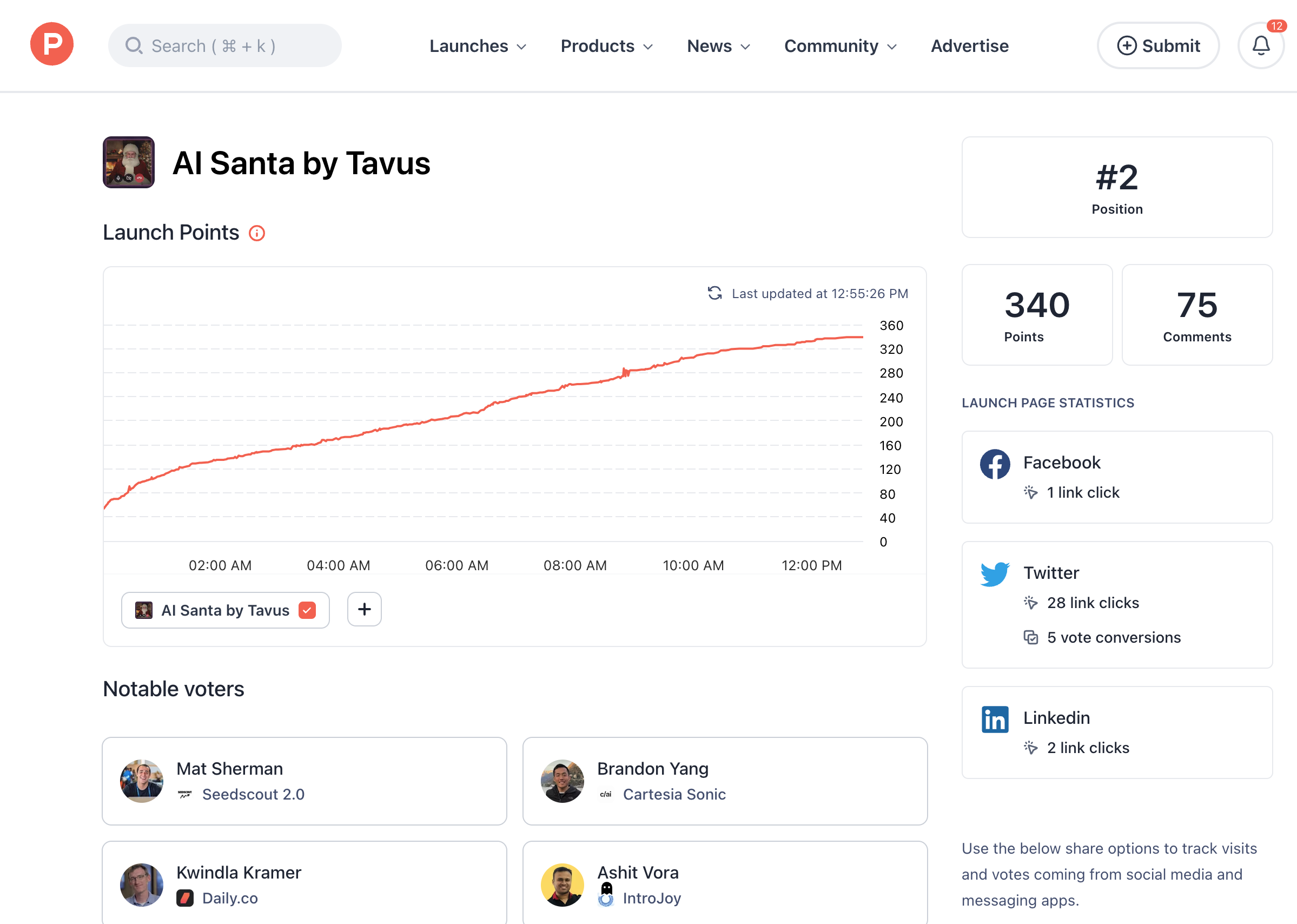The width and height of the screenshot is (1297, 924).
Task: Click the Twitter bird icon
Action: pos(995,574)
